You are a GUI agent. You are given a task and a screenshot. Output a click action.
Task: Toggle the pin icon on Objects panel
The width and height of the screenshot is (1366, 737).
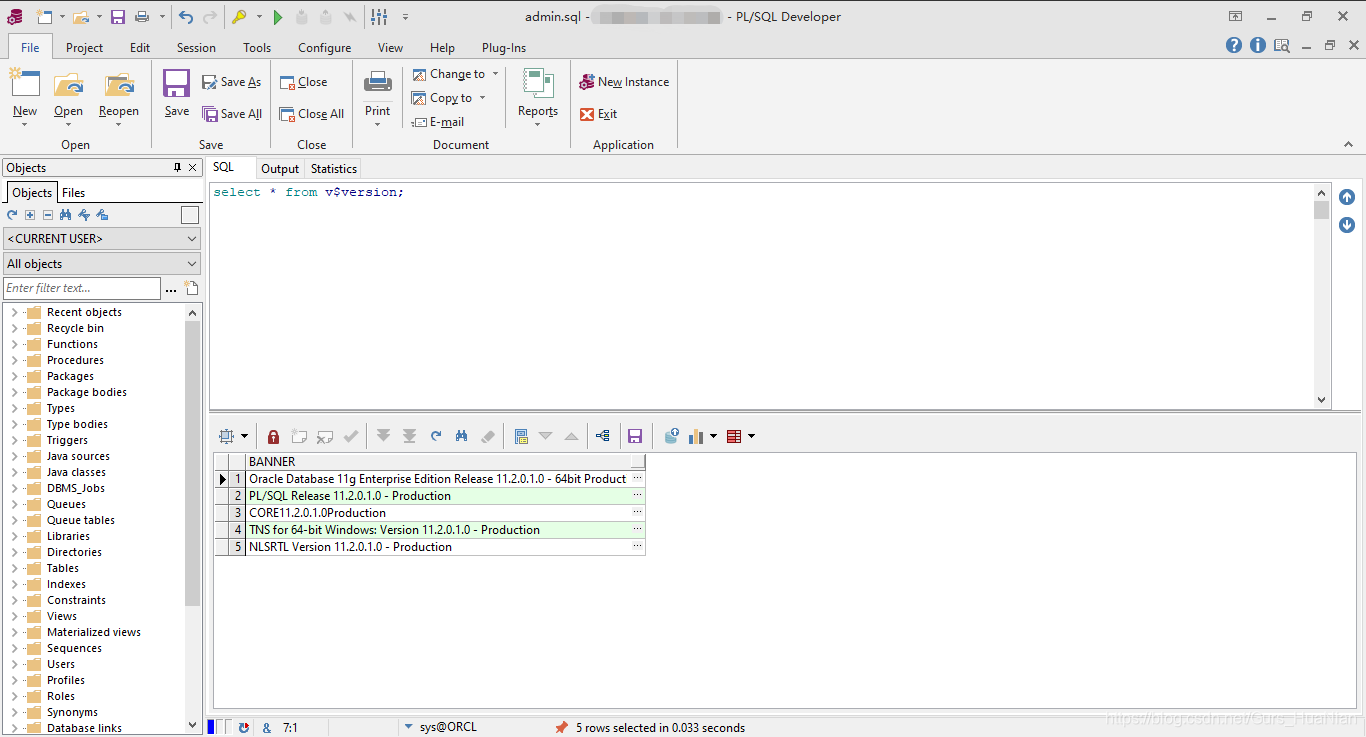178,168
